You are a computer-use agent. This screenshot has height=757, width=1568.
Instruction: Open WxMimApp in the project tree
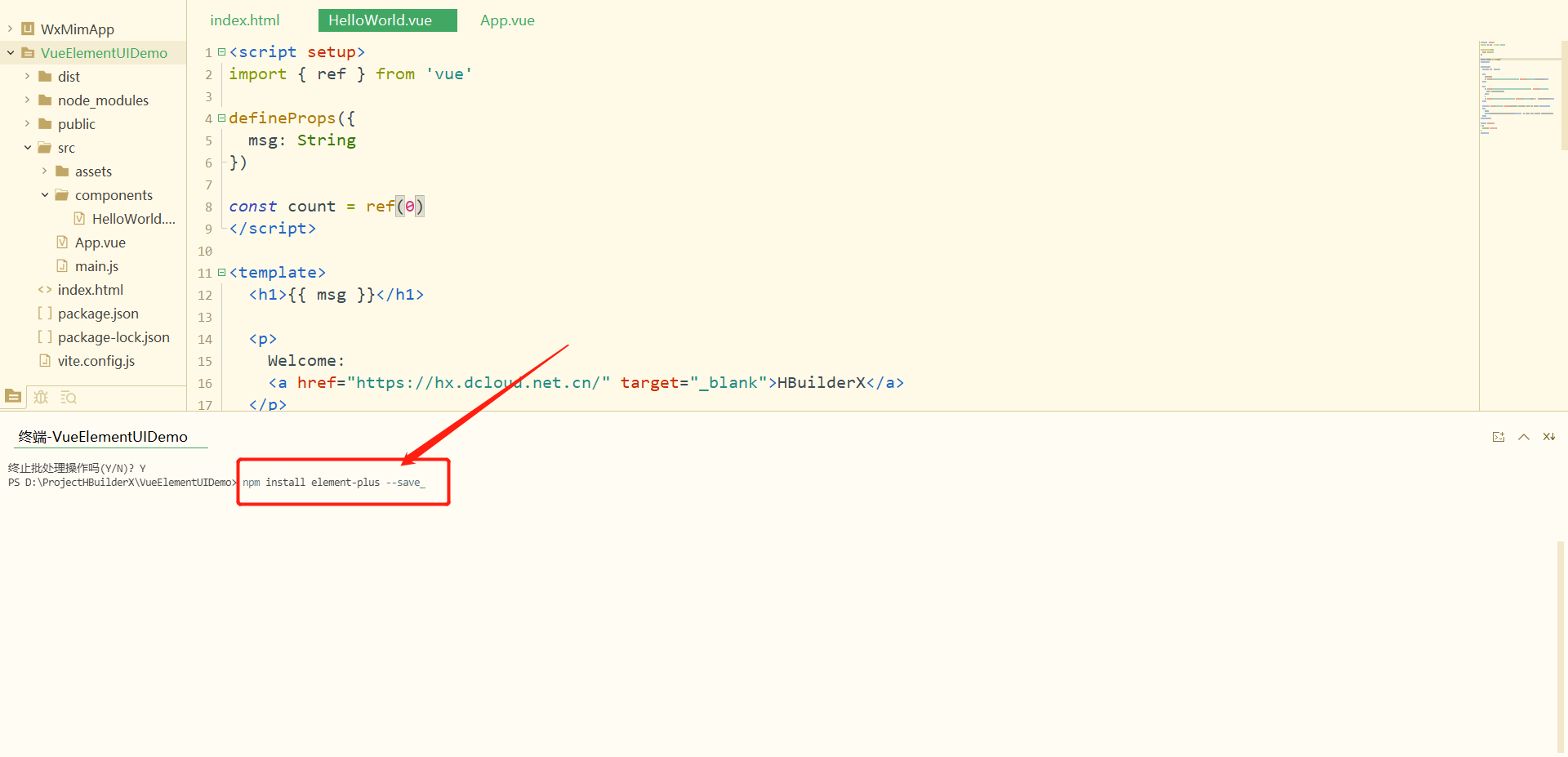click(78, 29)
